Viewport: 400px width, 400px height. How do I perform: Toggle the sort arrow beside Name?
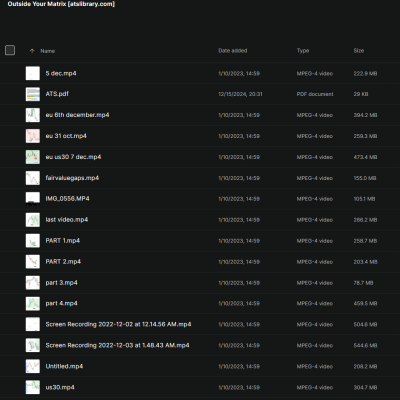pos(32,51)
